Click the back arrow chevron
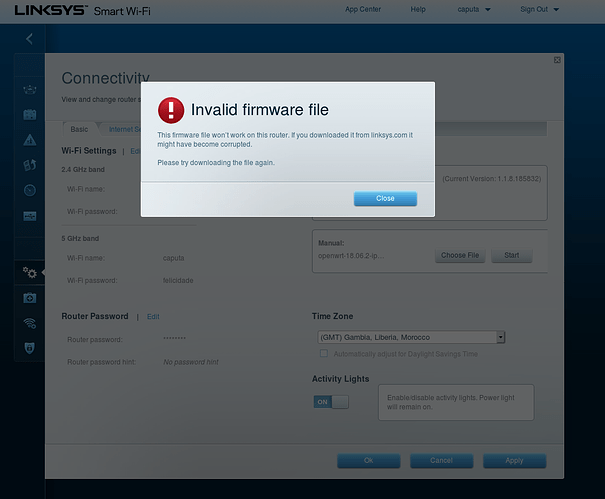This screenshot has height=499, width=605. tap(29, 39)
